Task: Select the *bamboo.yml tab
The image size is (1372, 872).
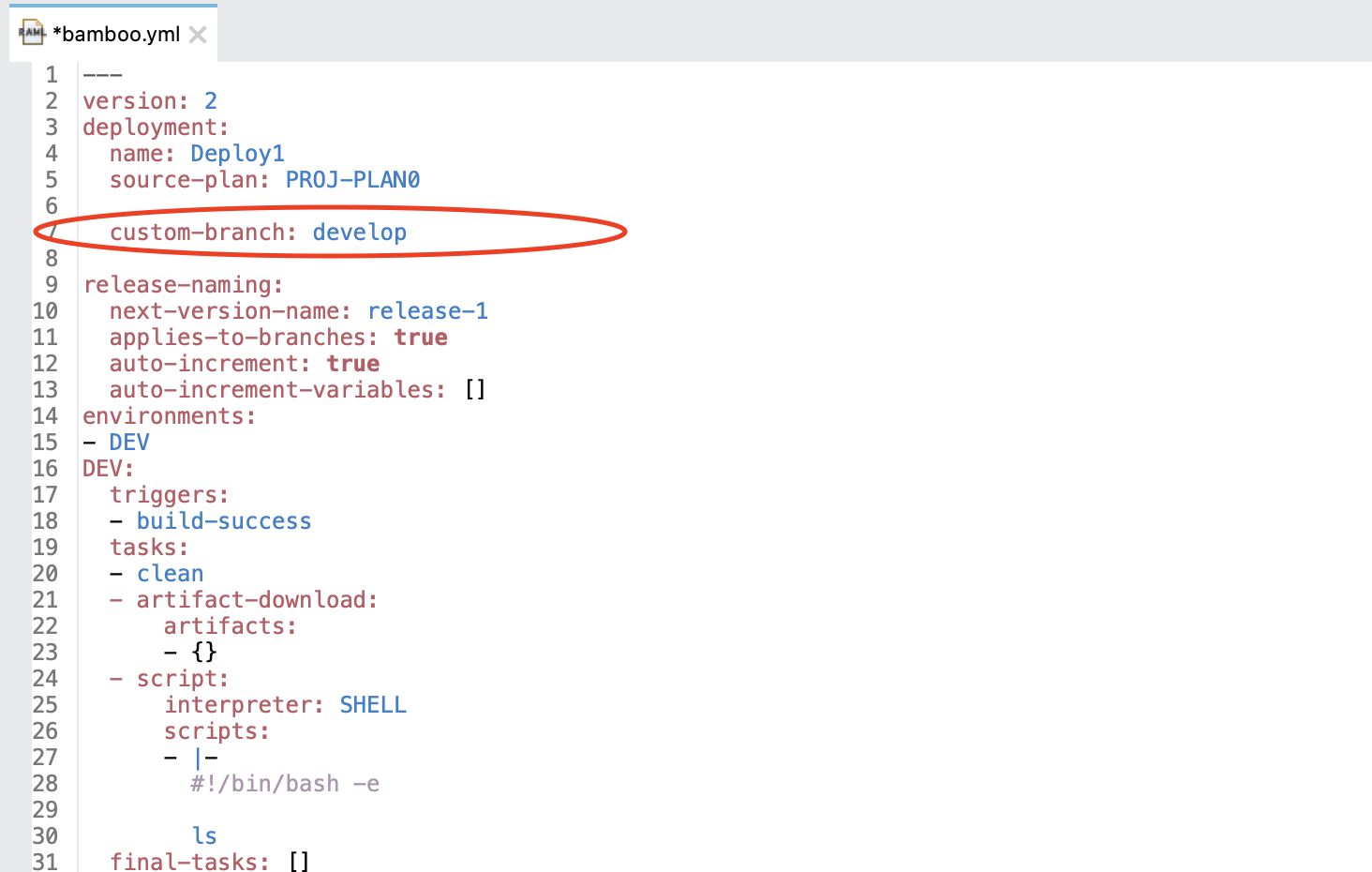Action: (x=113, y=34)
